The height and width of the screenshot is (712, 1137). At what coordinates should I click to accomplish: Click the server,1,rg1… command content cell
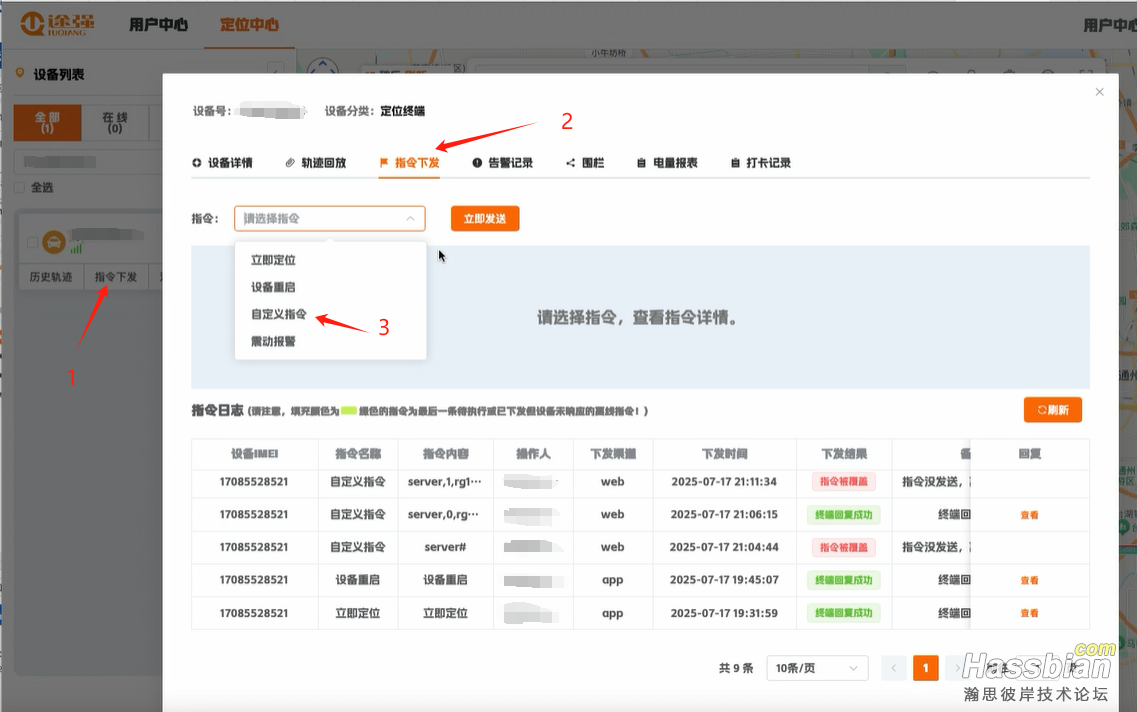(x=445, y=481)
